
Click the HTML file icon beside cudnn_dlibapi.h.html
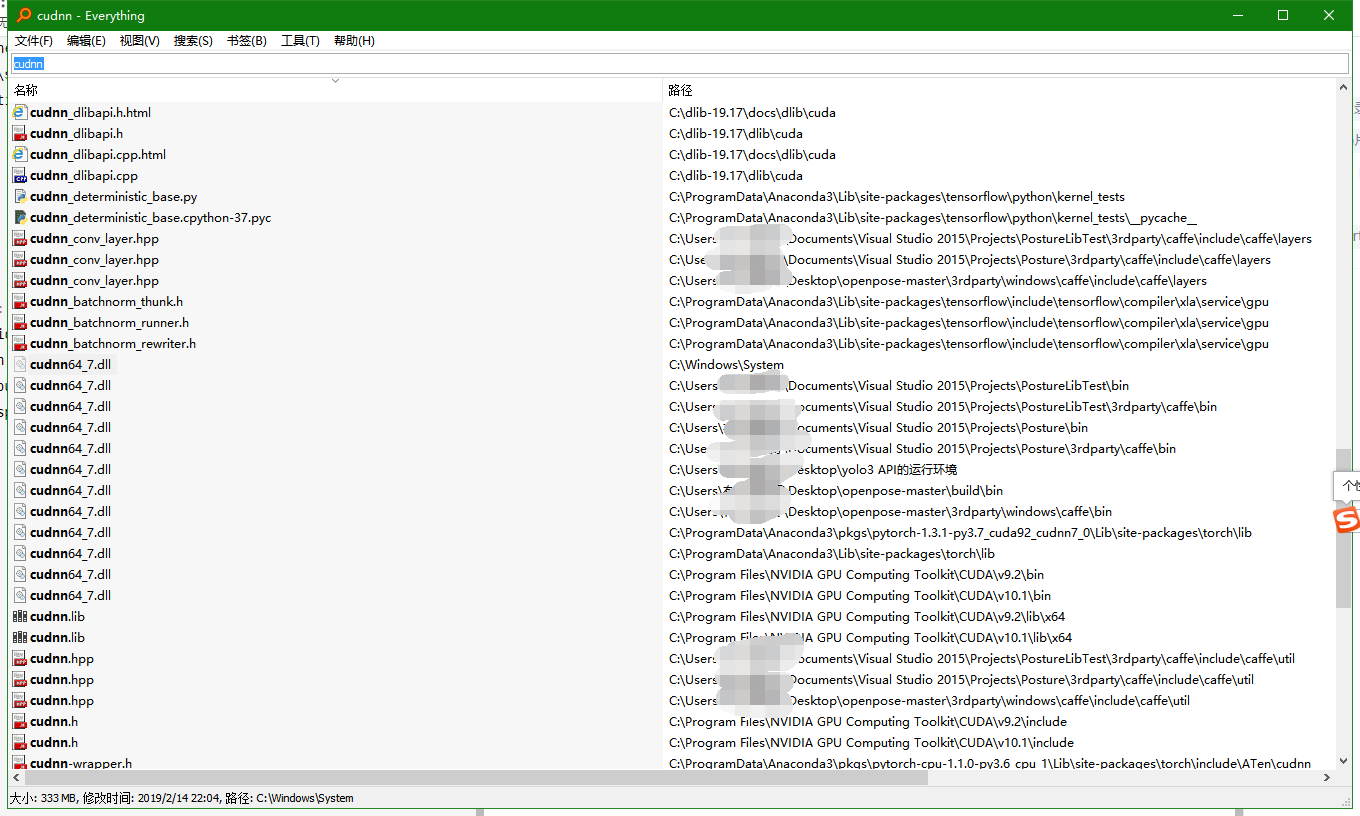19,112
